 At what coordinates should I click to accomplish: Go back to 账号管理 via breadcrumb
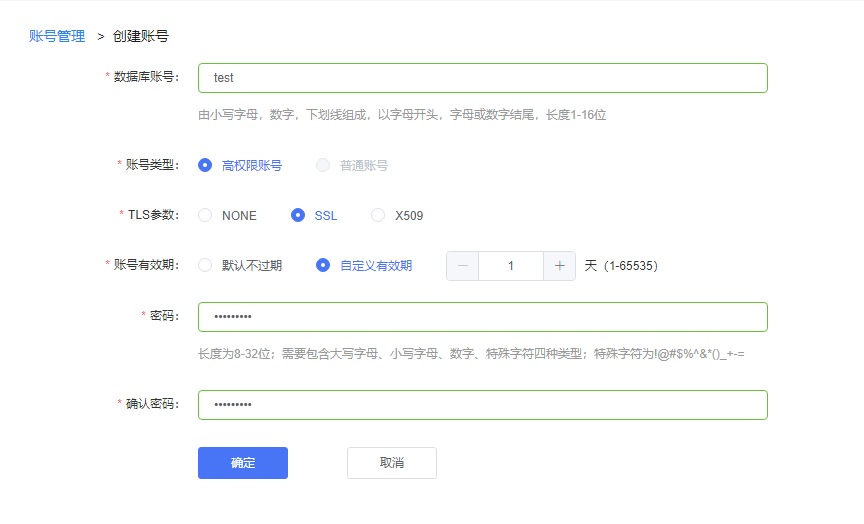pyautogui.click(x=57, y=36)
